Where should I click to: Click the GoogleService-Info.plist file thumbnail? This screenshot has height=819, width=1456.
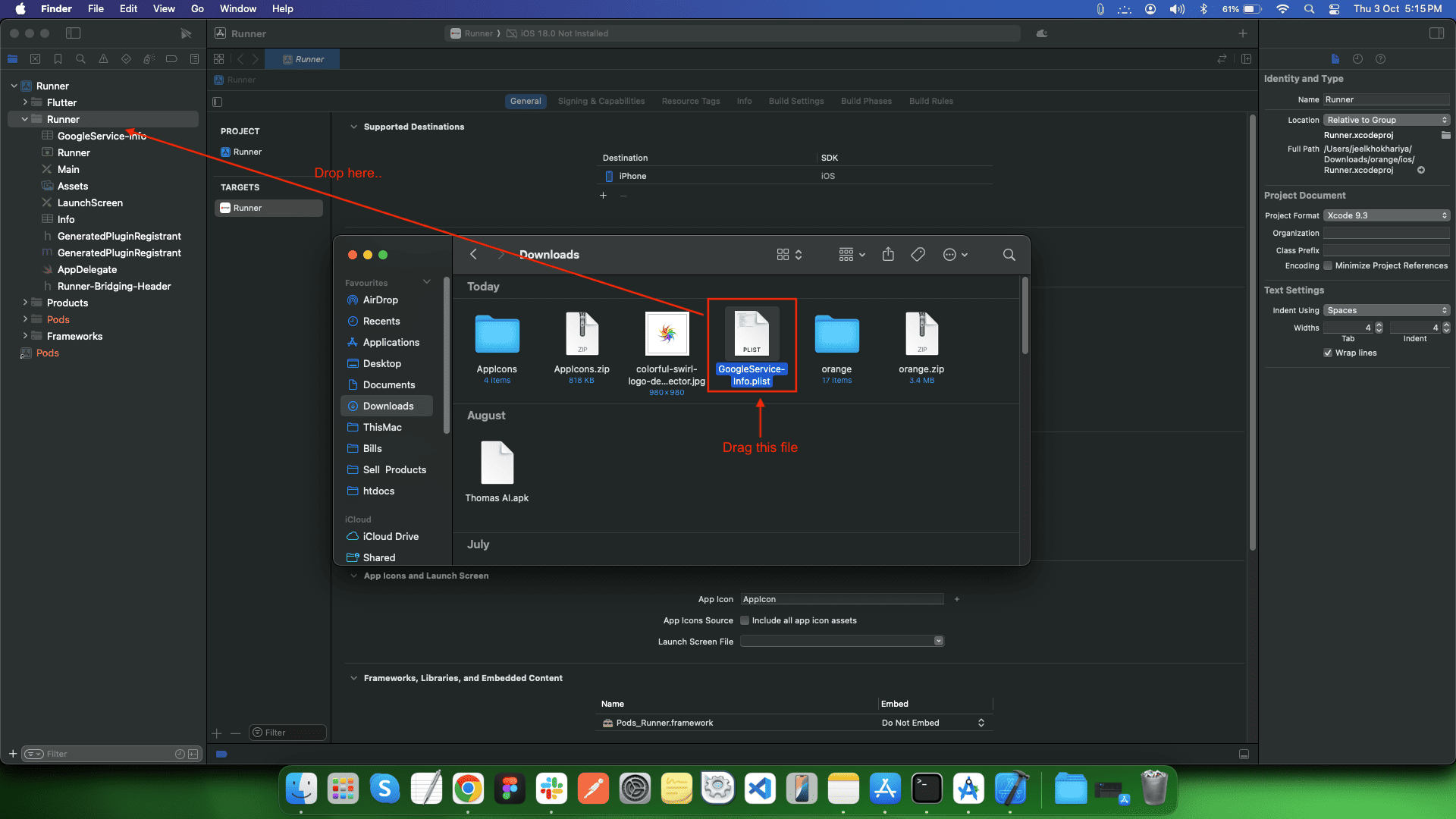pyautogui.click(x=752, y=334)
